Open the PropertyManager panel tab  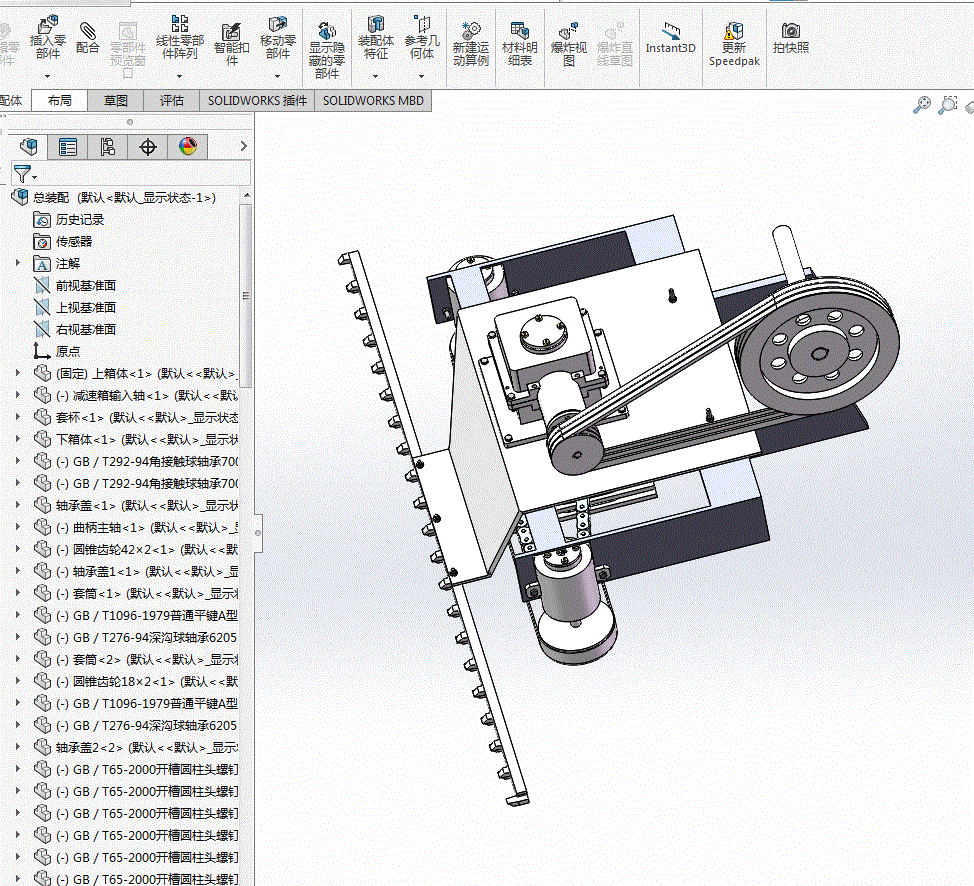68,147
